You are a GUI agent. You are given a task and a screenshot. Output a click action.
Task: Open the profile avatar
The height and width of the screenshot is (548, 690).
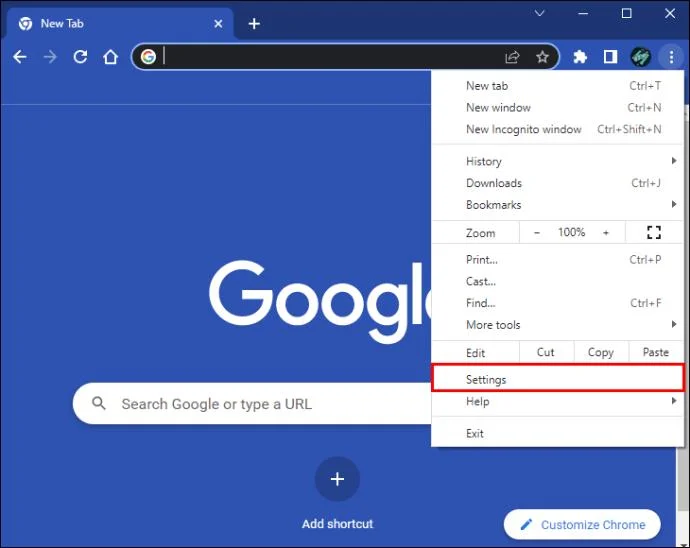tap(641, 57)
